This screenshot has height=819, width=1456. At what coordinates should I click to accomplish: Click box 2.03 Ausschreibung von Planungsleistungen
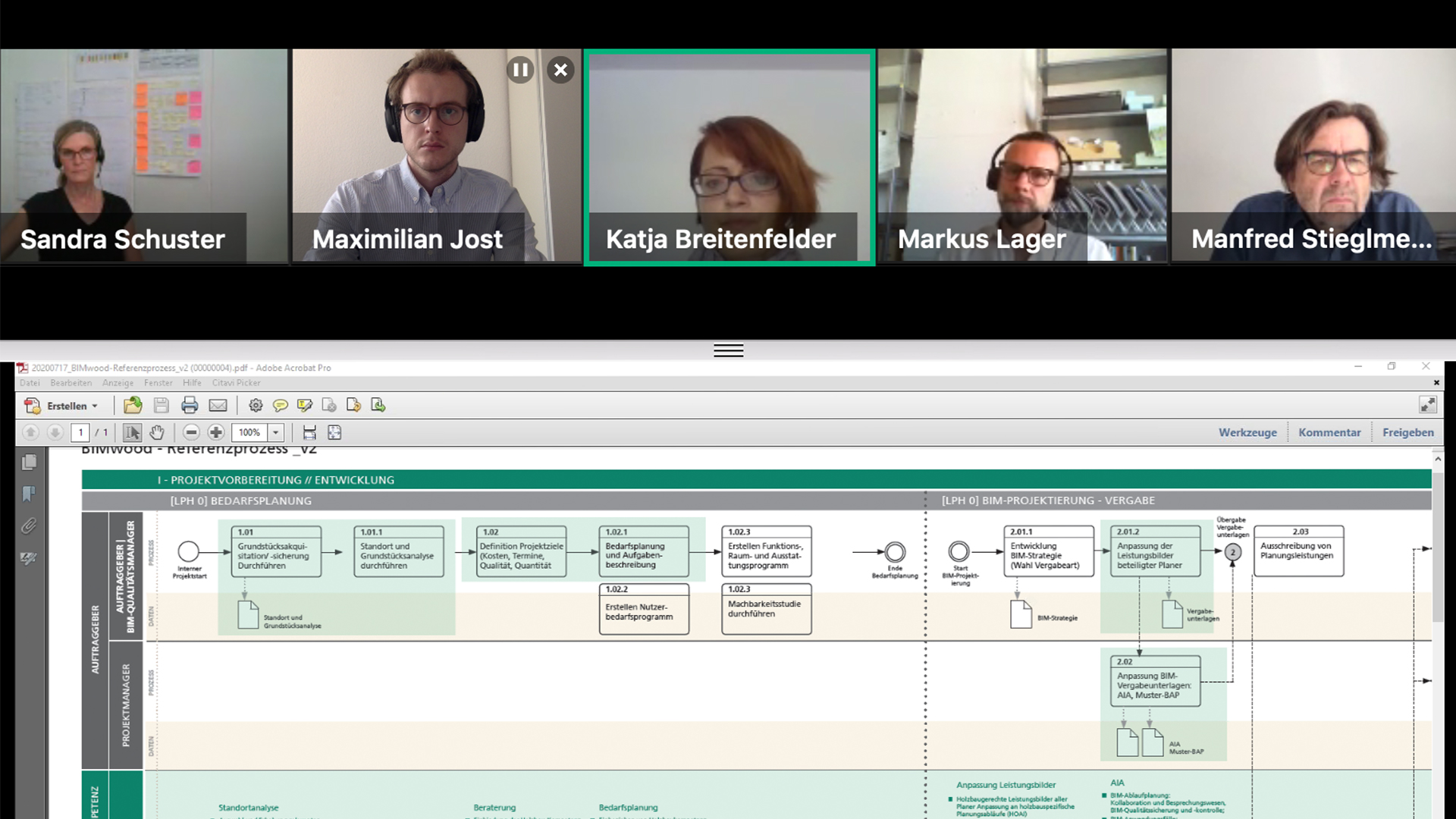coord(1299,551)
